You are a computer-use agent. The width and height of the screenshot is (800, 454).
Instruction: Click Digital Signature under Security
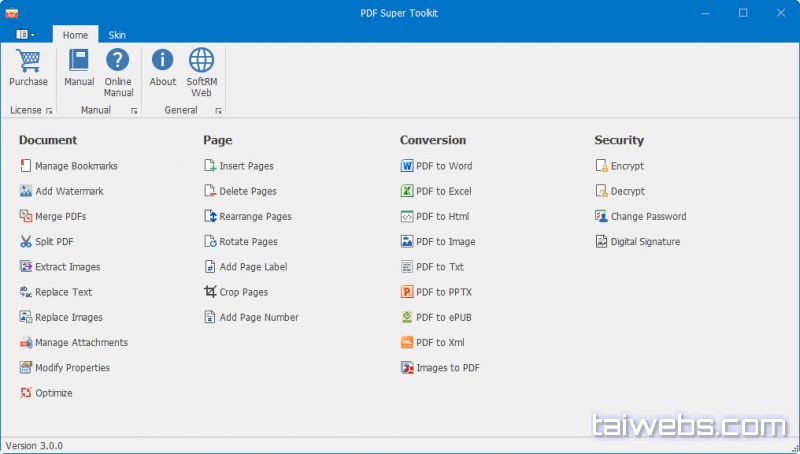click(645, 242)
